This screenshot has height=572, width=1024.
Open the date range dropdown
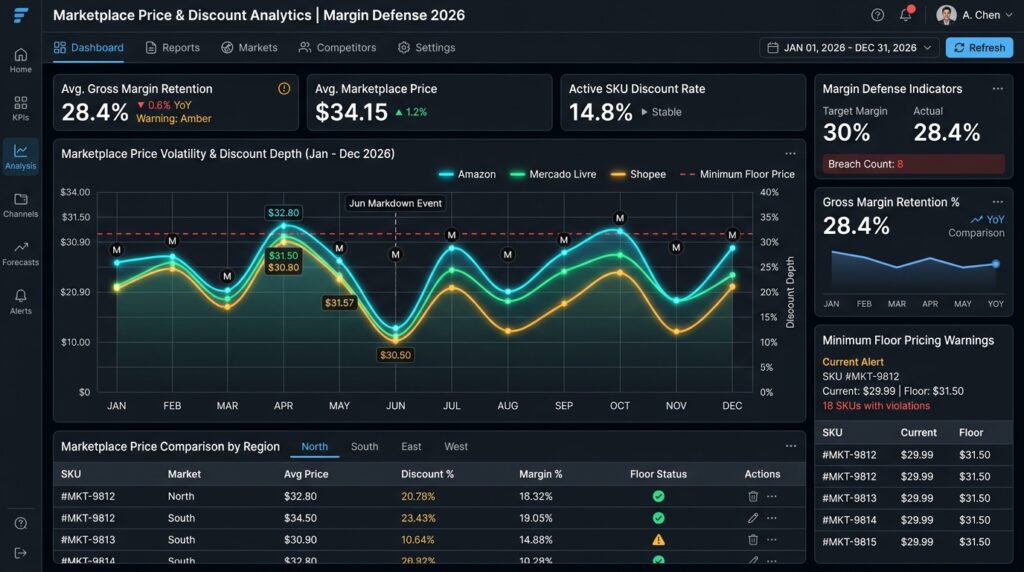(x=849, y=48)
